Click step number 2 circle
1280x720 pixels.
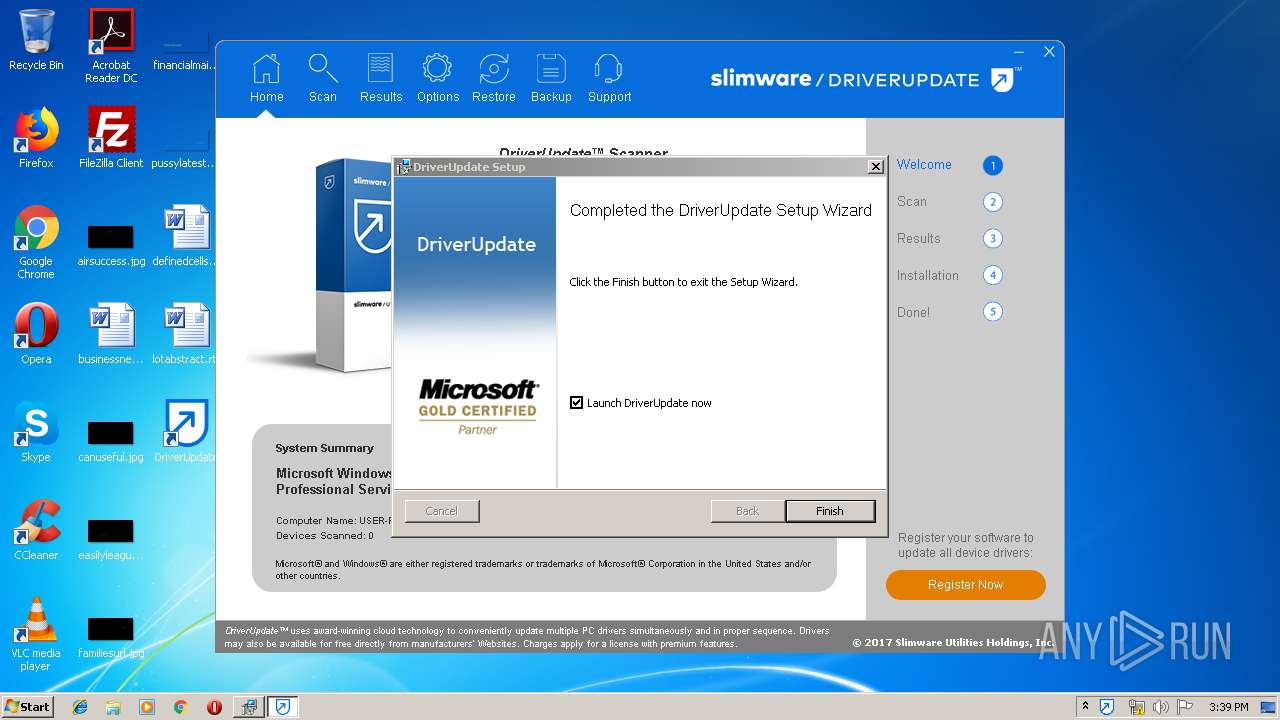click(992, 202)
